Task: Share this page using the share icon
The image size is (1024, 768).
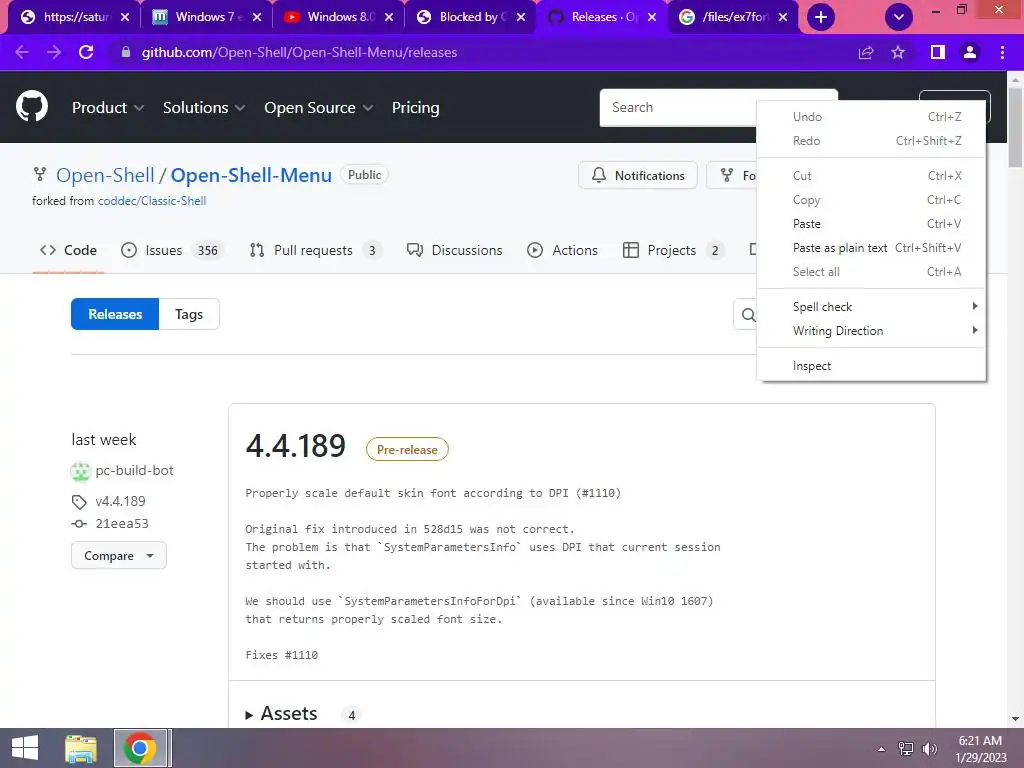Action: 866,52
